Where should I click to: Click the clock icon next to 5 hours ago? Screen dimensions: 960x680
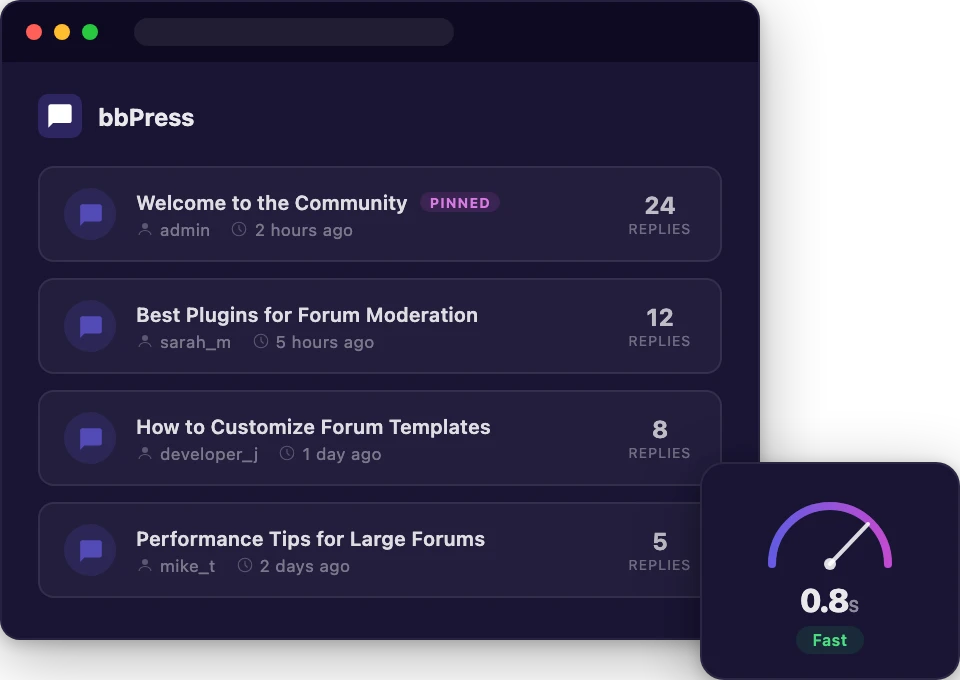260,342
